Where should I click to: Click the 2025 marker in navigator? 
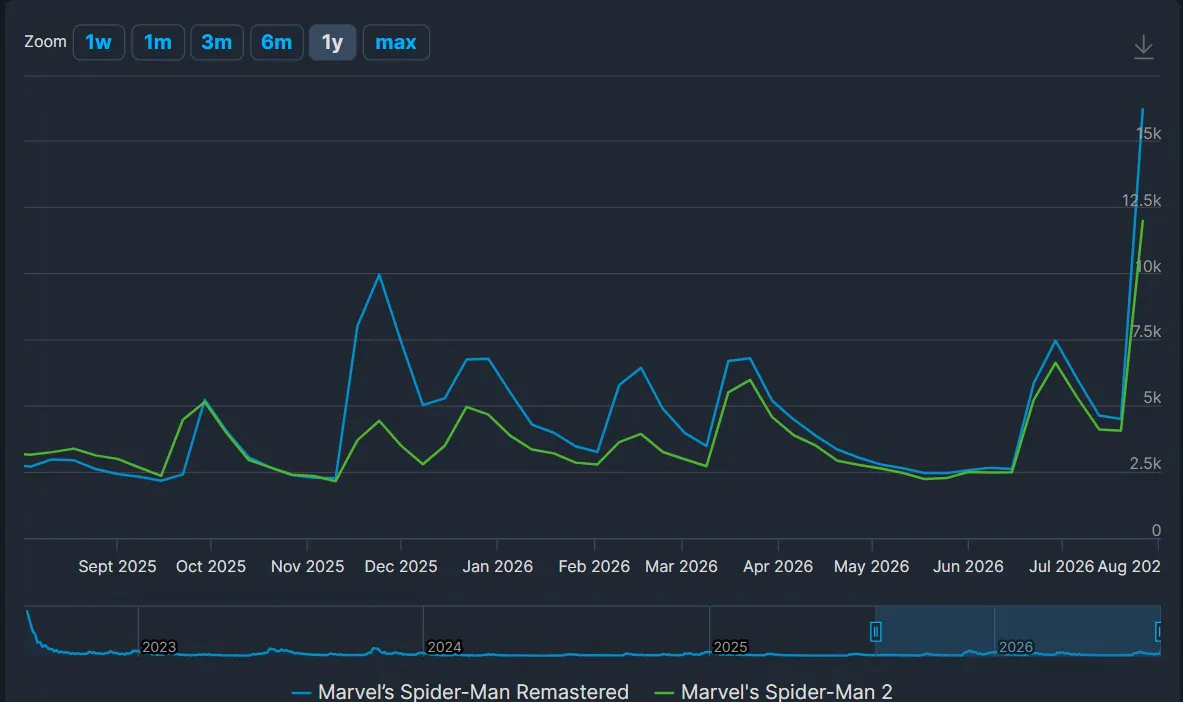(x=730, y=647)
